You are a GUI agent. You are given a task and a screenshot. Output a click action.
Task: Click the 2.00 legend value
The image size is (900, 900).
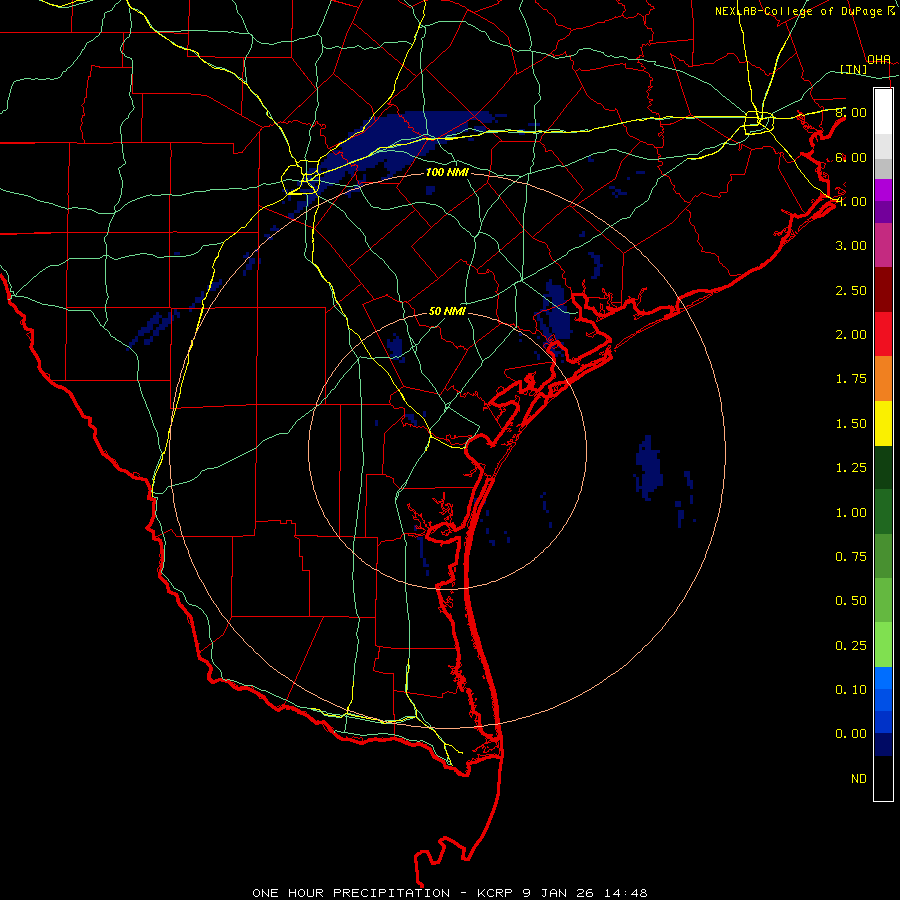(x=851, y=335)
